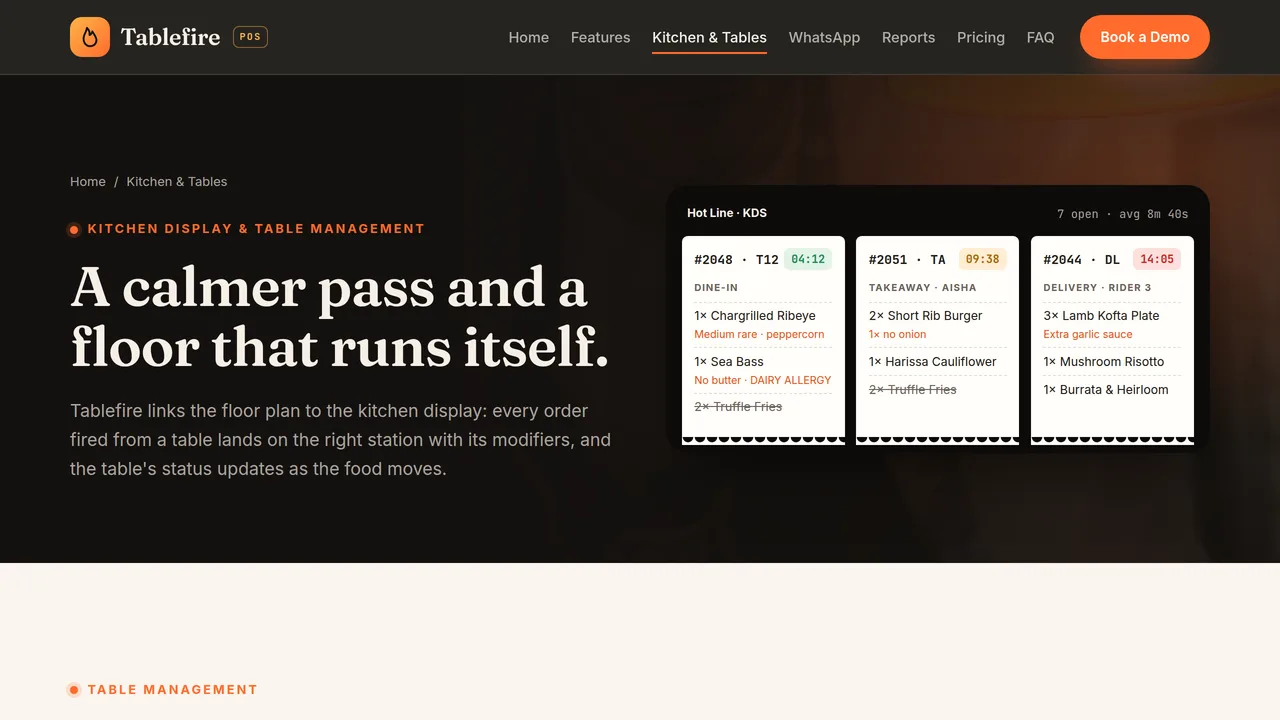Image resolution: width=1280 pixels, height=720 pixels.
Task: Follow the Home breadcrumb link
Action: click(88, 181)
